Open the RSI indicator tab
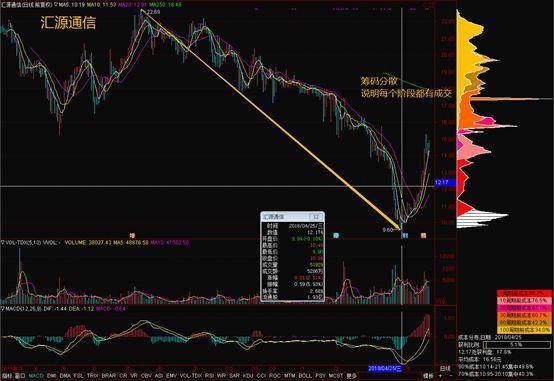Screen dimensions: 554x381 point(210,376)
